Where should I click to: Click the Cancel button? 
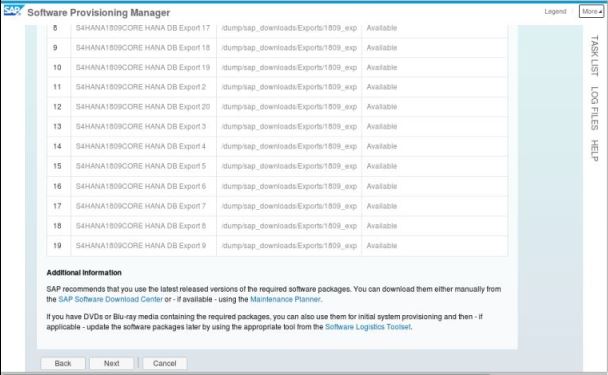click(x=165, y=363)
